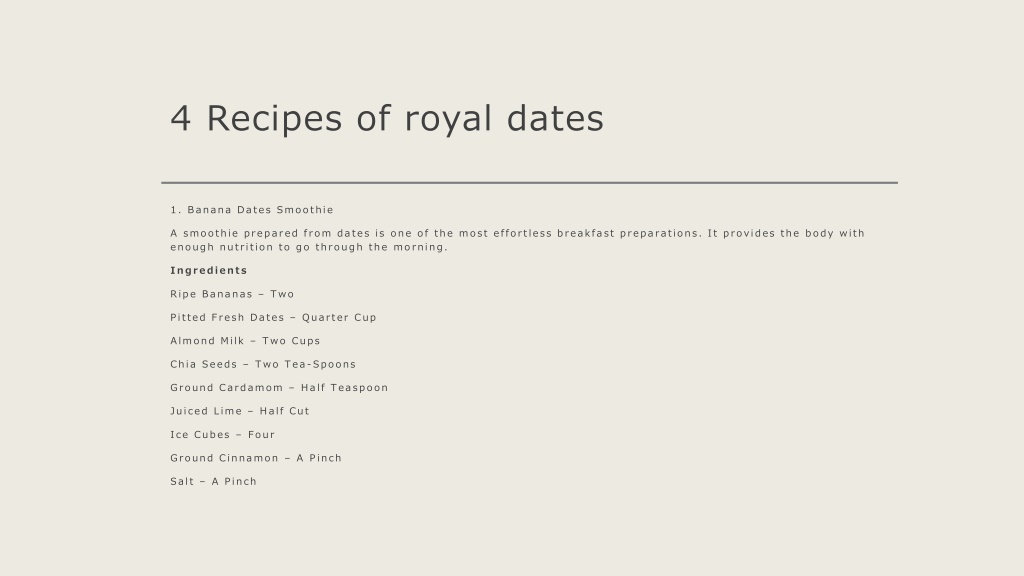Select the '1. Banana Dates Smoothie' heading
Screen dimensions: 1024x576
pyautogui.click(x=252, y=210)
